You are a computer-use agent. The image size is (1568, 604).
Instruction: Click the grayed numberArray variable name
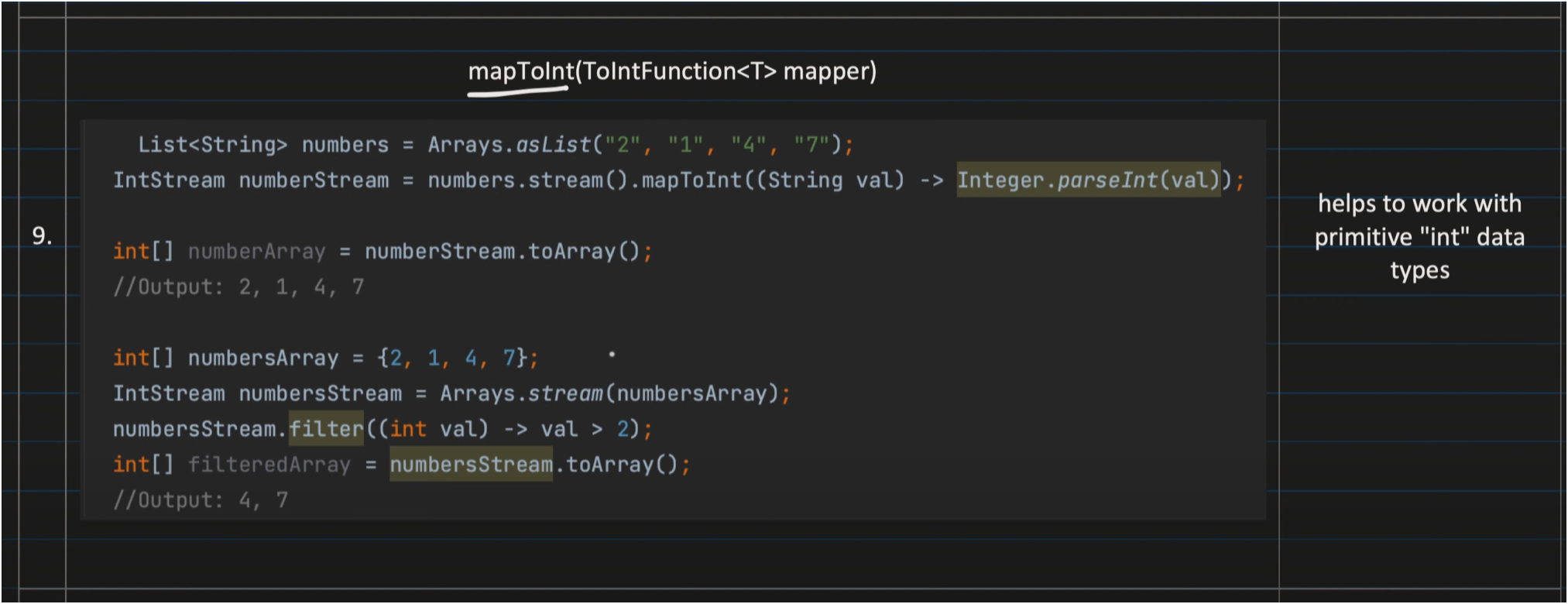(x=256, y=252)
